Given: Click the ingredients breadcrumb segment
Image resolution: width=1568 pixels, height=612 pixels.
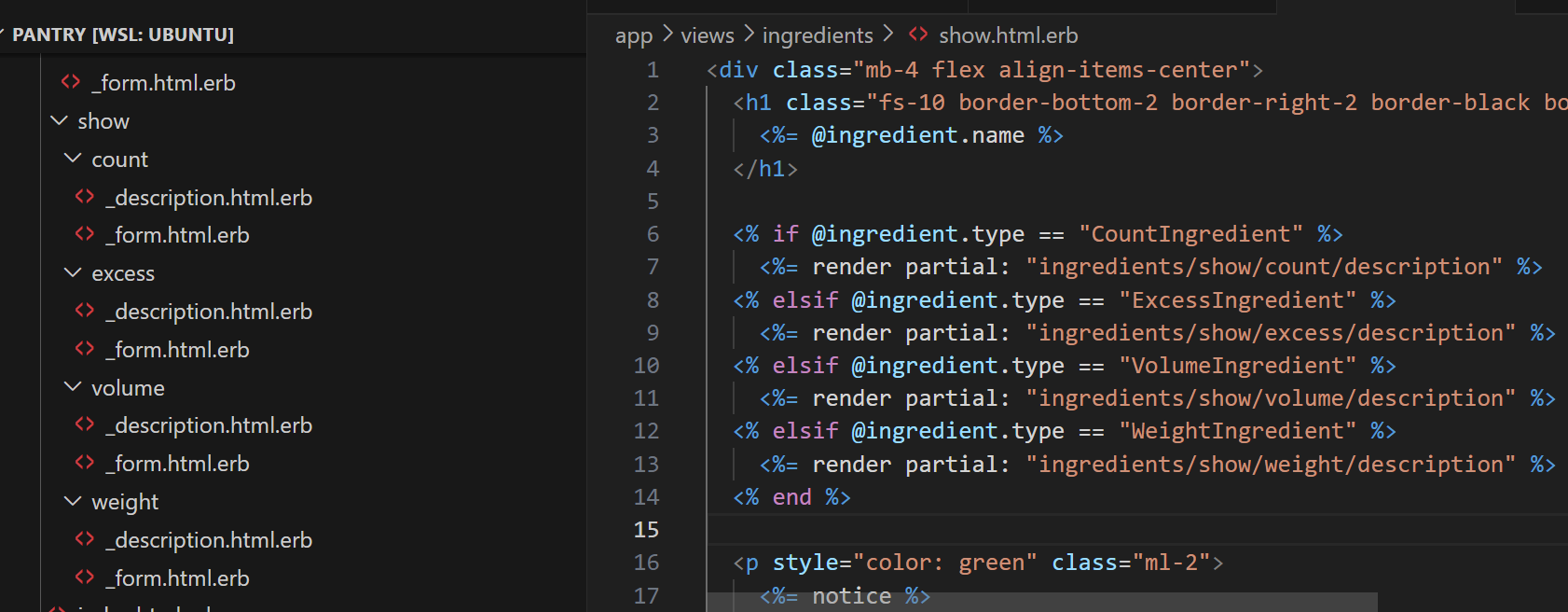Looking at the screenshot, I should click(818, 35).
